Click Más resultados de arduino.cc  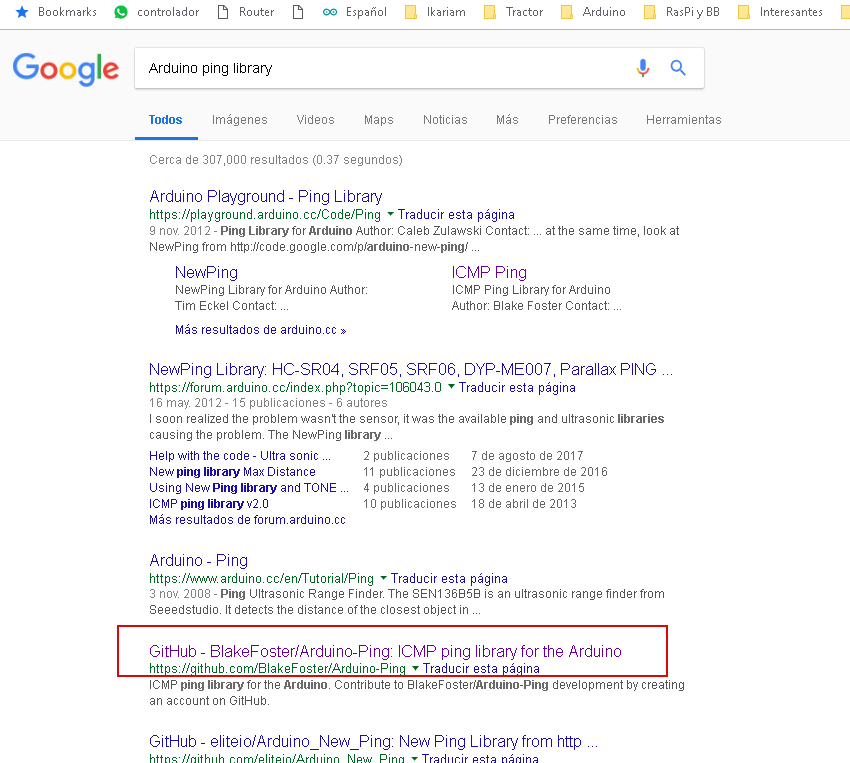260,329
